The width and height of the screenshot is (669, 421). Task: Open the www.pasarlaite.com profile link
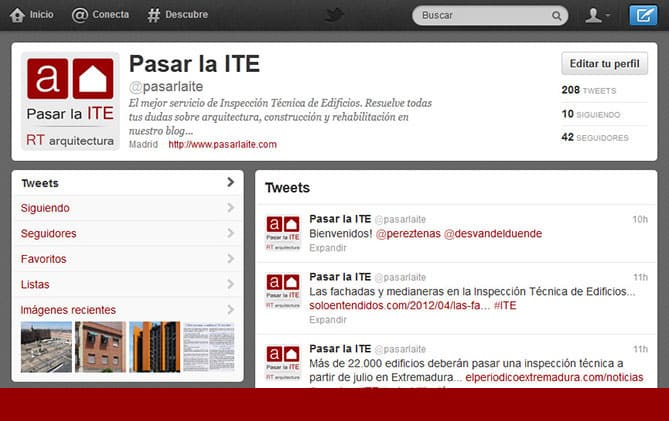tap(222, 145)
